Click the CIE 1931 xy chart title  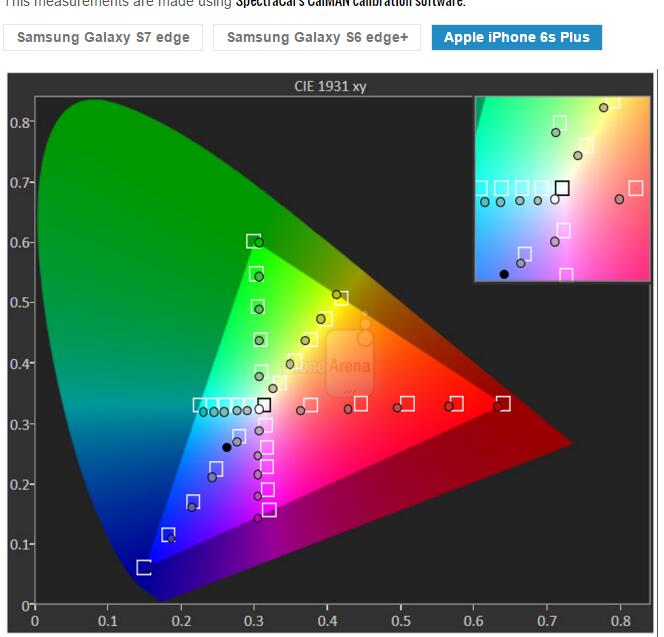[x=330, y=86]
